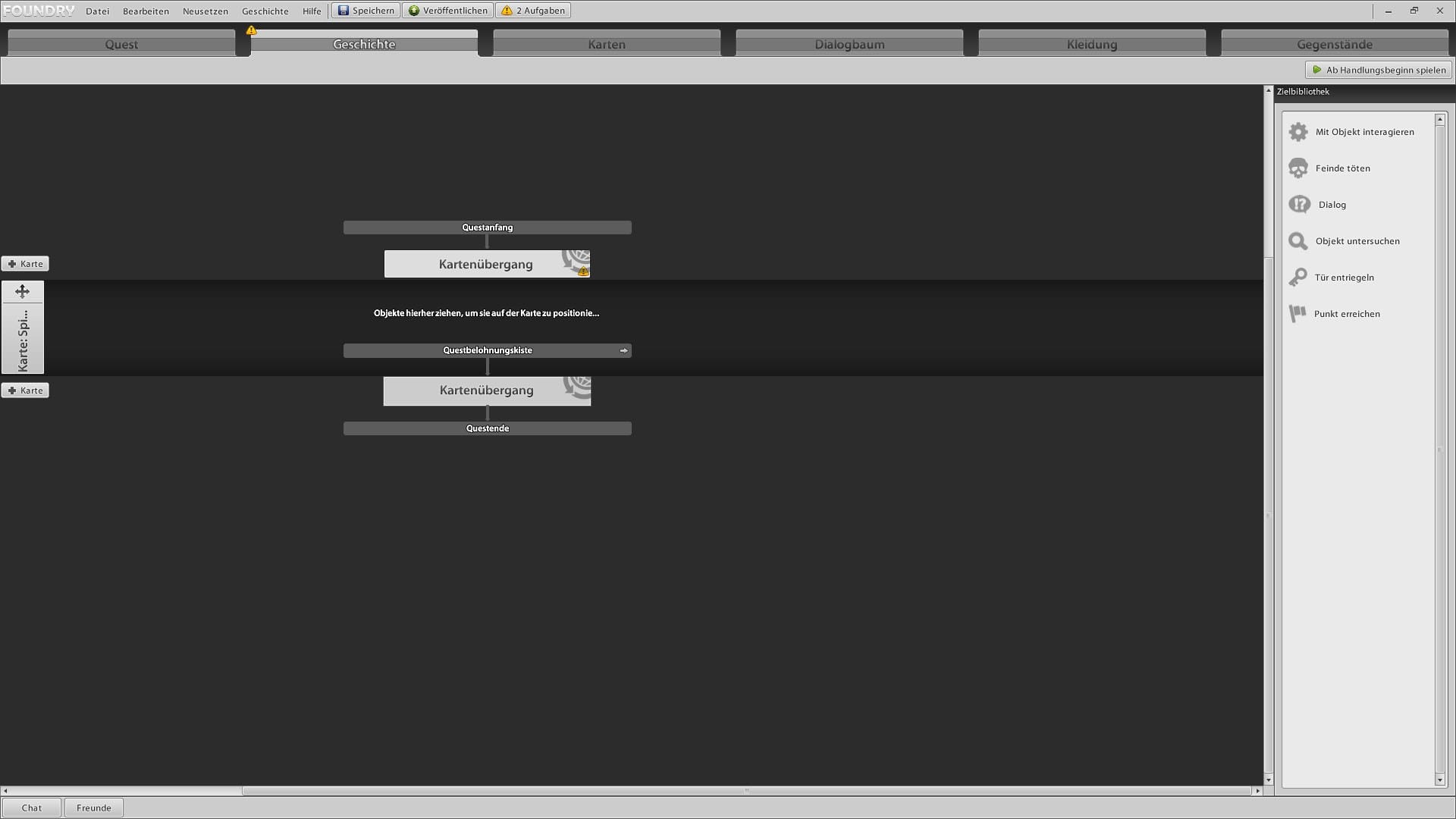Select the magnifier icon for Objekt untersuchen
The image size is (1456, 819).
(1298, 241)
